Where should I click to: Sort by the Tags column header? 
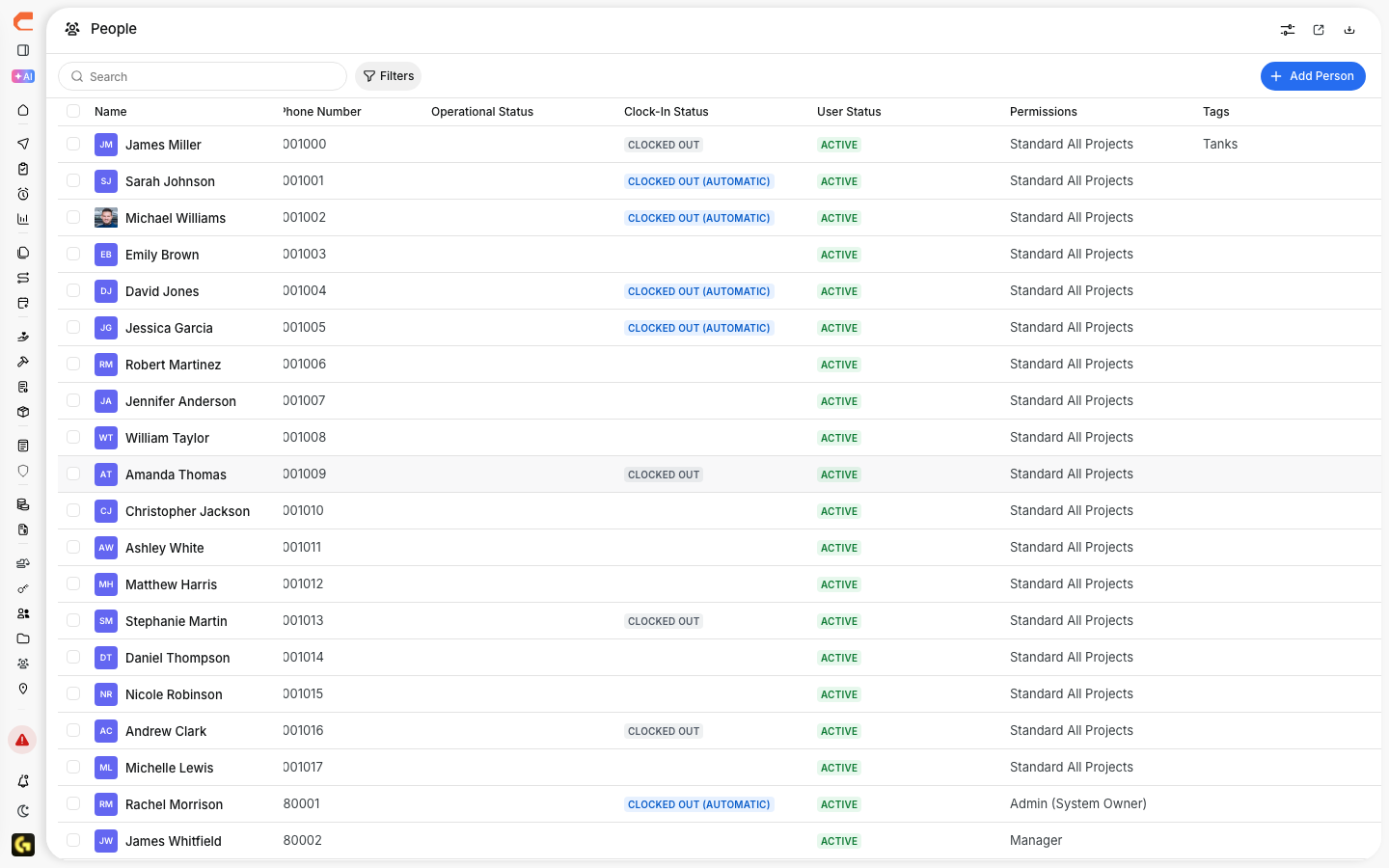coord(1216,112)
